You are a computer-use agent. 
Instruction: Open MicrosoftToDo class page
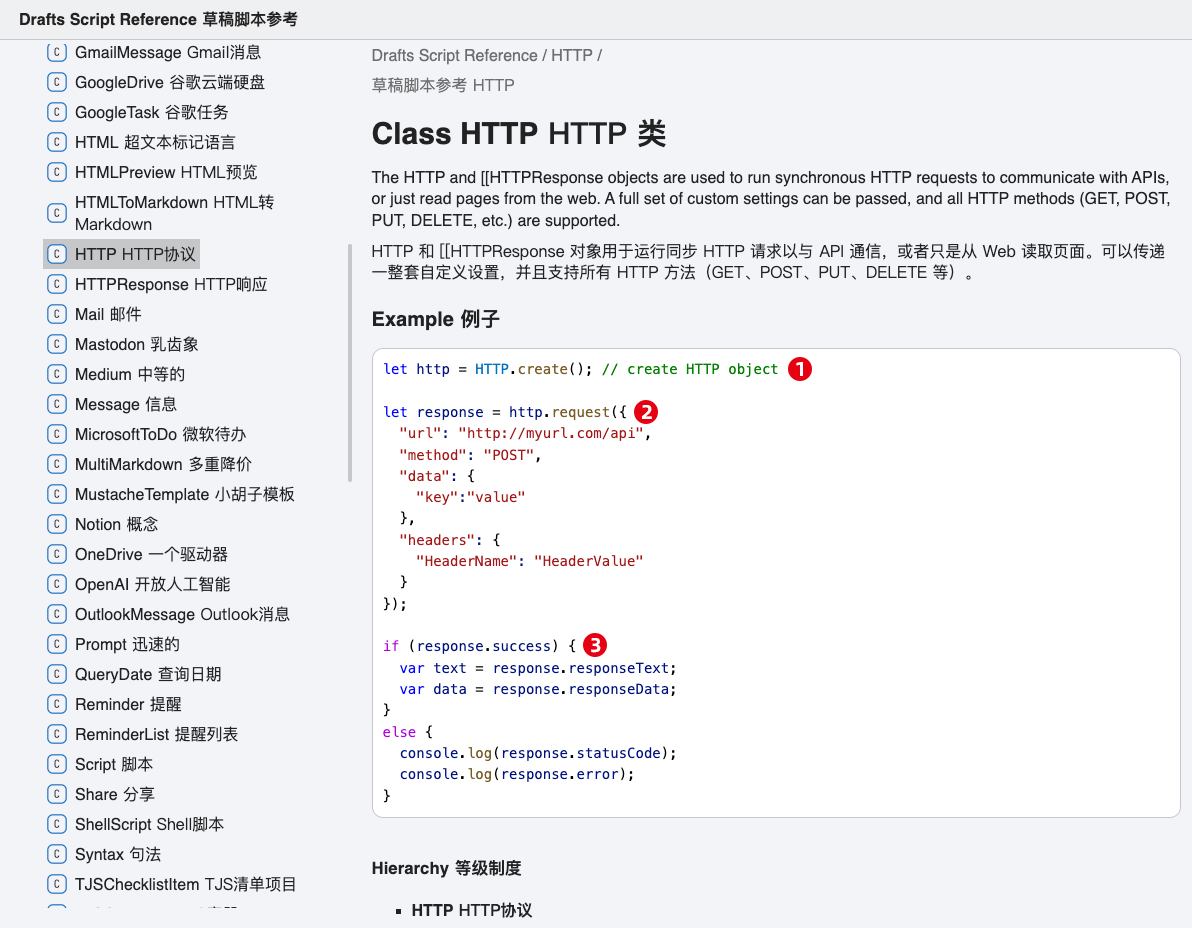(x=160, y=434)
